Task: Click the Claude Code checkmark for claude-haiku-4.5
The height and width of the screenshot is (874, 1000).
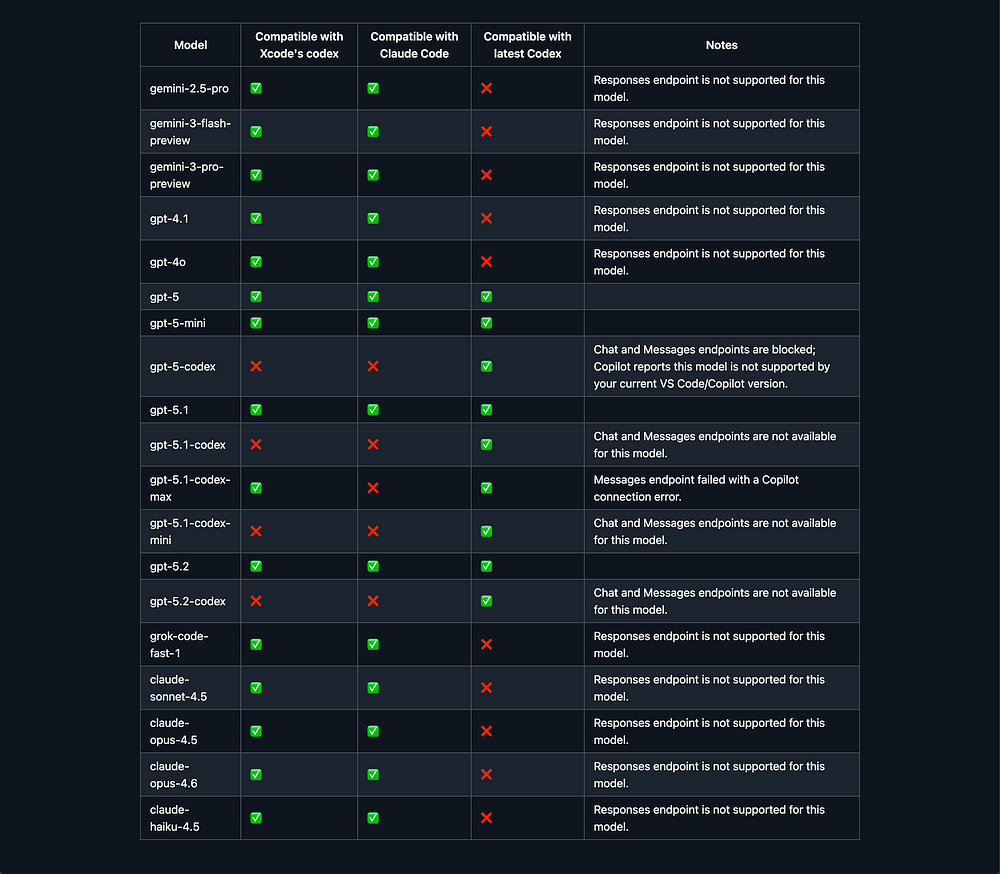Action: (373, 818)
